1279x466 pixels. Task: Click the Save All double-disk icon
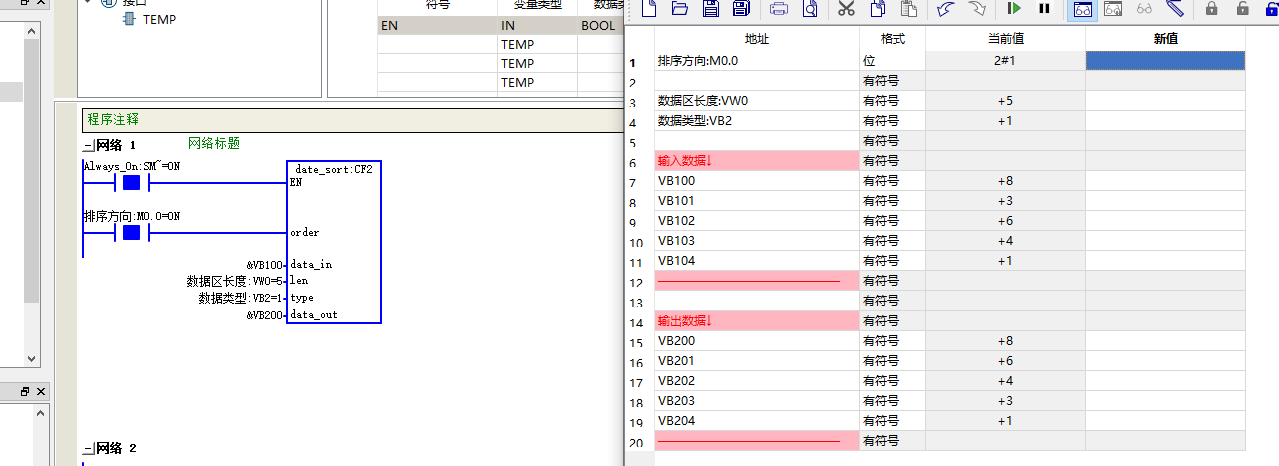coord(741,9)
